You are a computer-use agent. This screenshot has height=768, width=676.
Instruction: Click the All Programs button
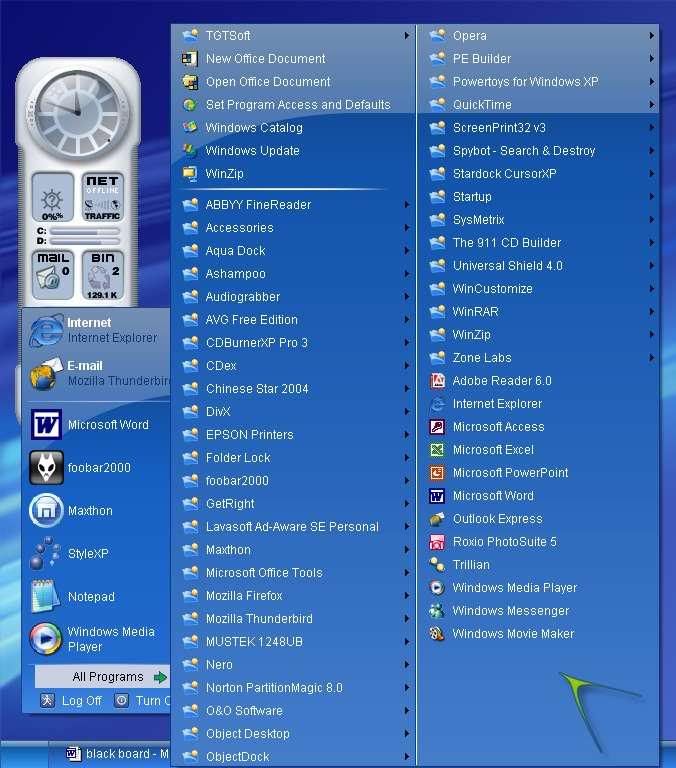(x=102, y=677)
